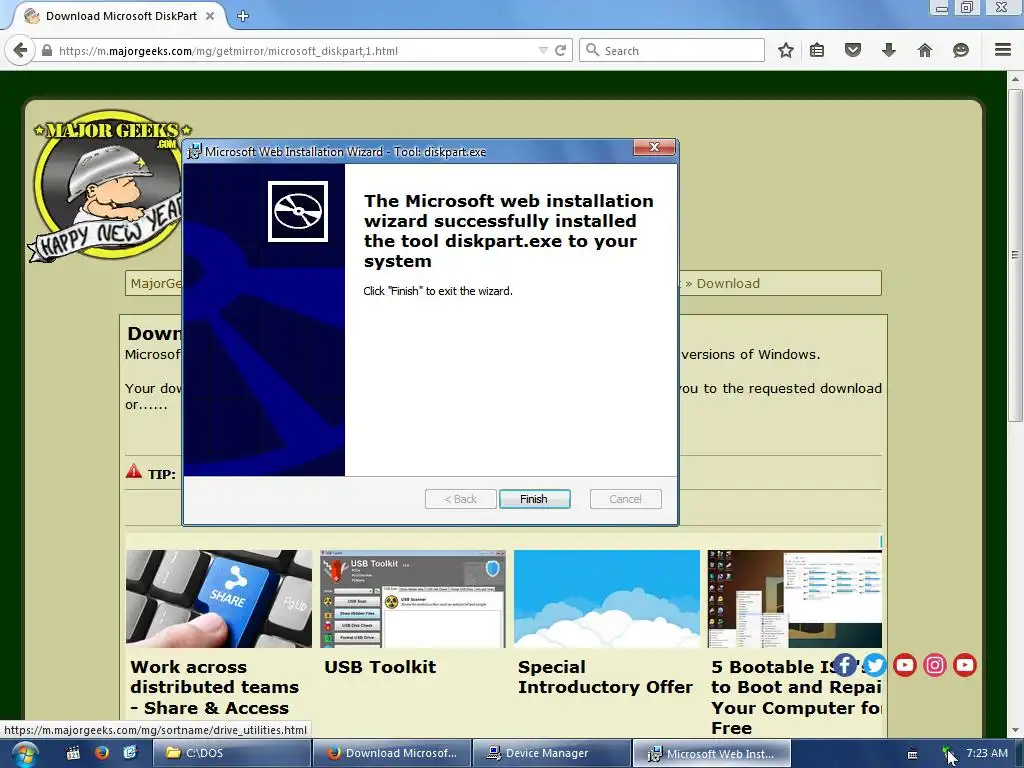Switch to the C:\DOS folder taskbar item
Viewport: 1024px width, 768px height.
[231, 753]
